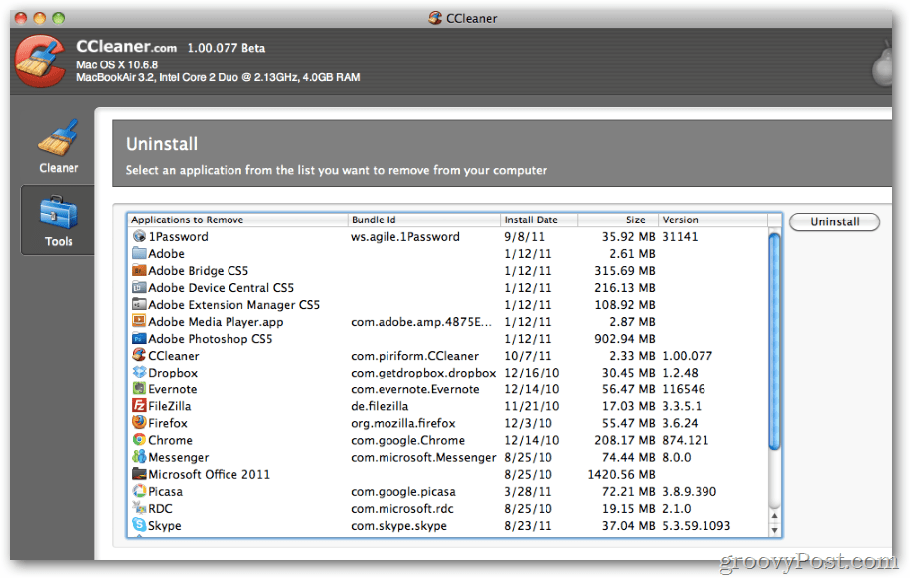Select the '10/7/11' install date
This screenshot has height=578, width=910.
[x=528, y=356]
